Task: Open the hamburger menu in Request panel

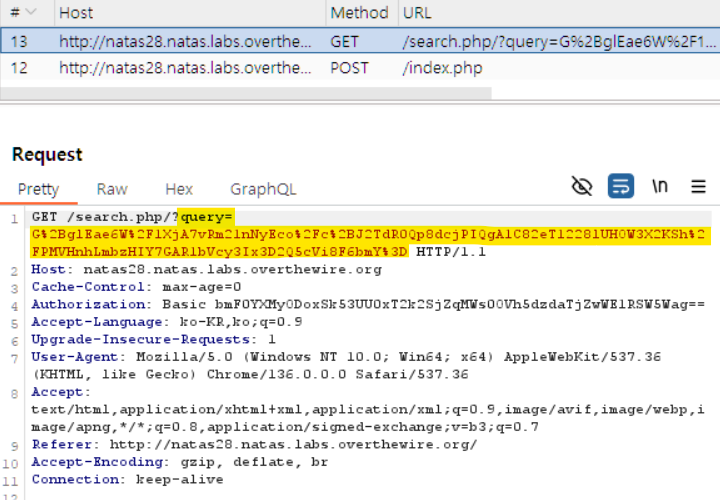Action: [698, 186]
